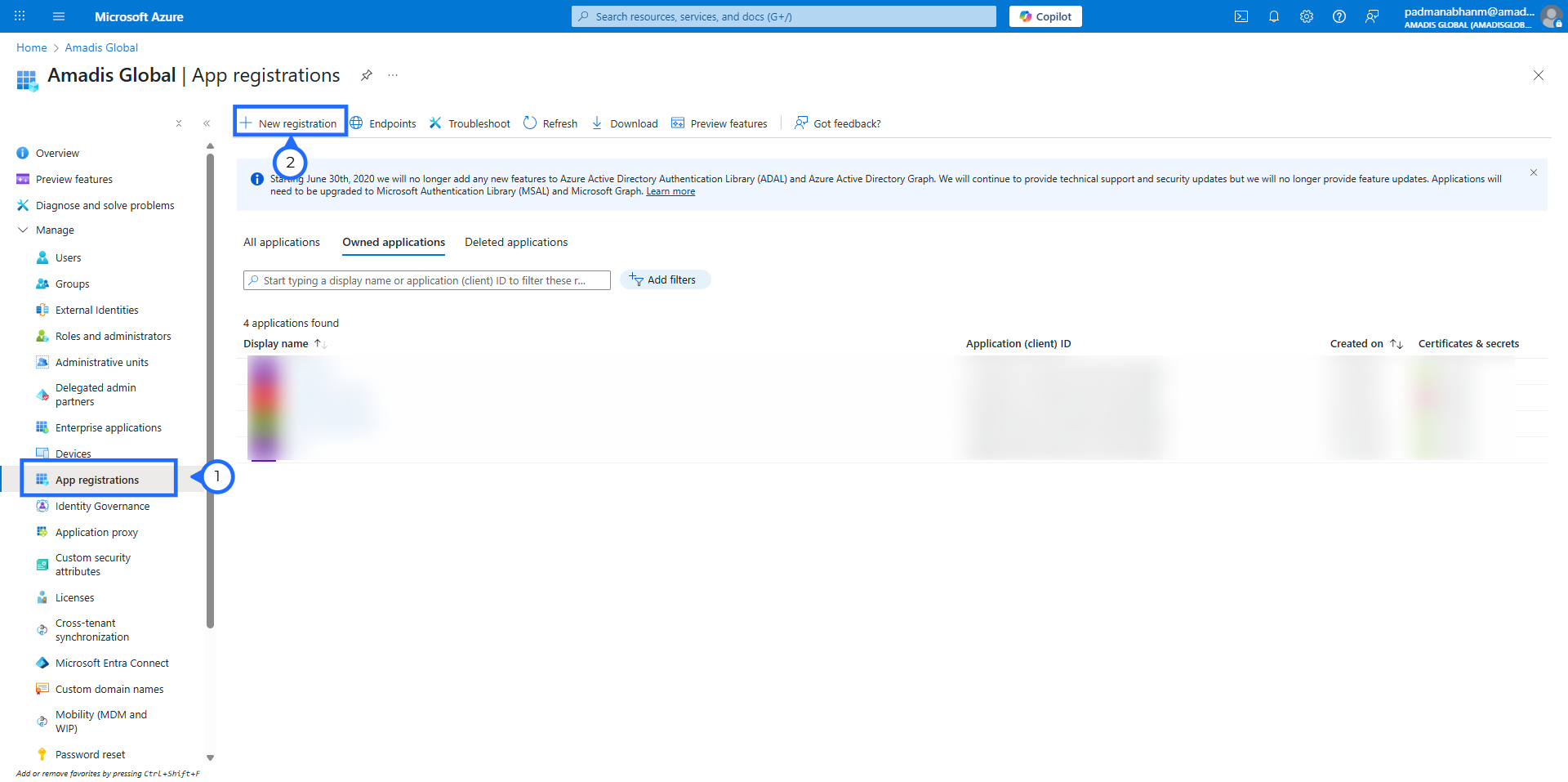
Task: Focus the application name filter field
Action: 426,281
